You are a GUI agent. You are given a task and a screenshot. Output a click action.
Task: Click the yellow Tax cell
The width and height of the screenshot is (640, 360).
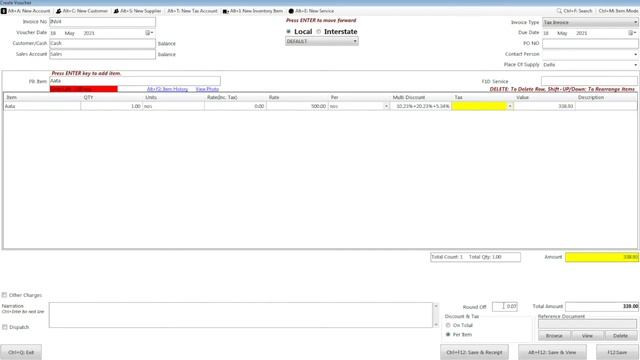(x=480, y=106)
